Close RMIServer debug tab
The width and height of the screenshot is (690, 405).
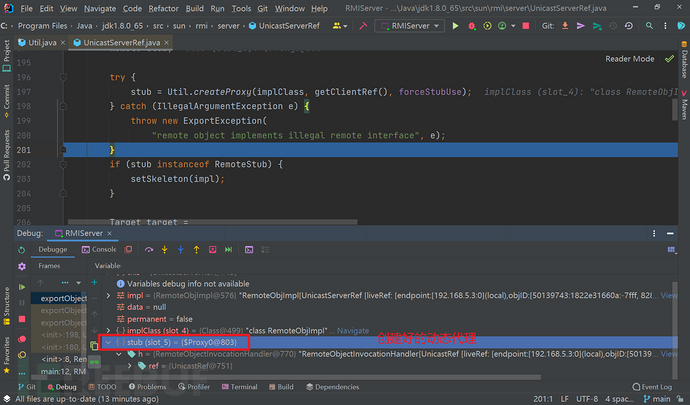coord(109,233)
